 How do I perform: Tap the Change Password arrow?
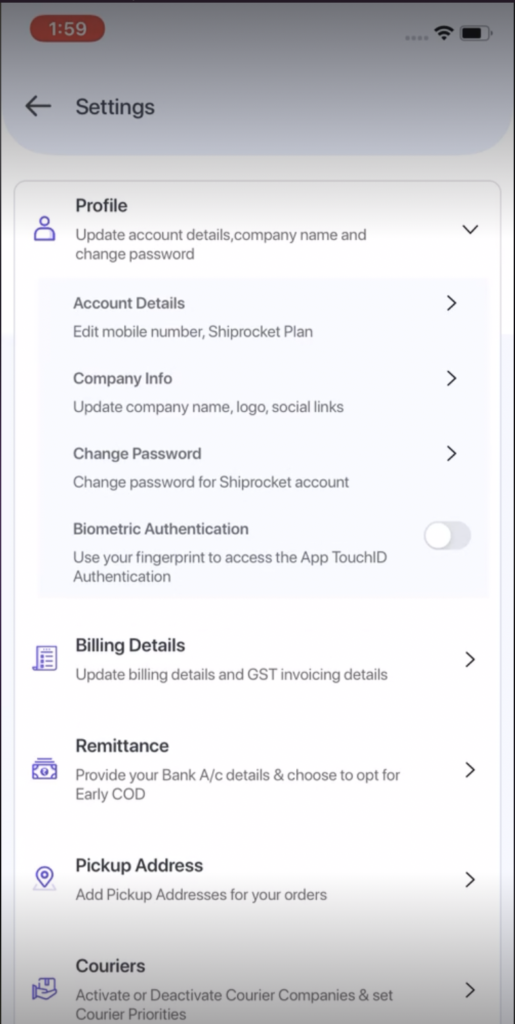pyautogui.click(x=451, y=453)
